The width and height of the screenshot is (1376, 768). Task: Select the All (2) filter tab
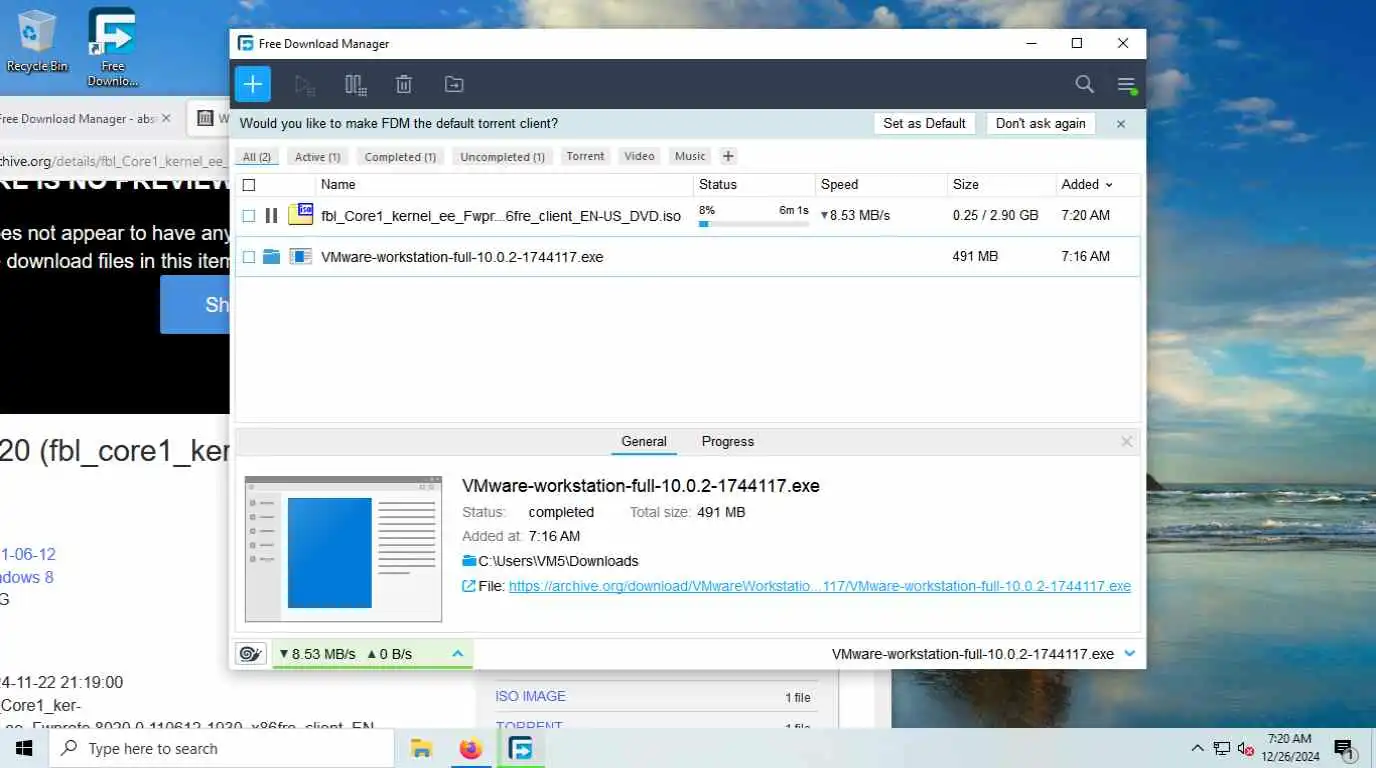(x=257, y=157)
